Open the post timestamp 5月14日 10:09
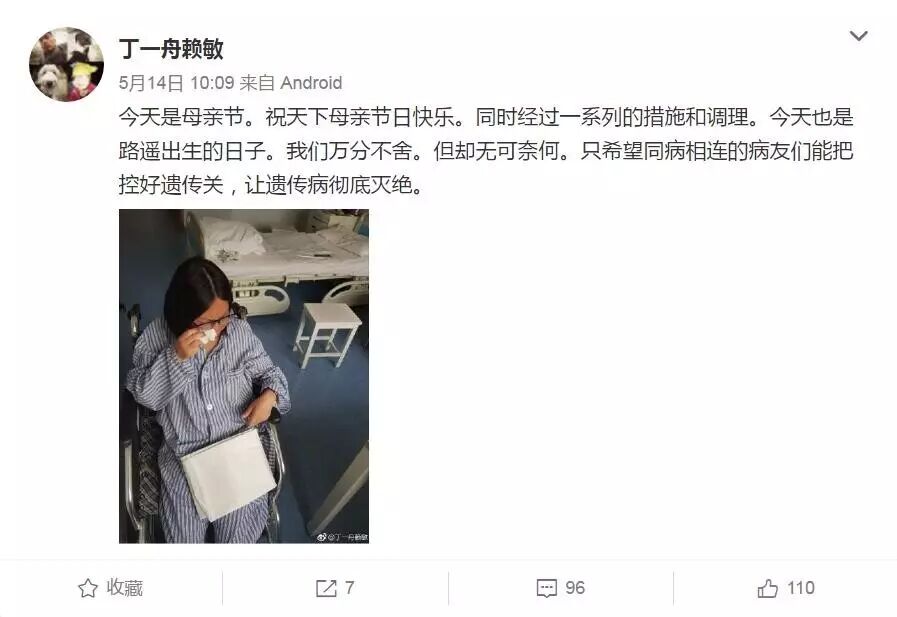Image resolution: width=897 pixels, height=617 pixels. click(176, 83)
